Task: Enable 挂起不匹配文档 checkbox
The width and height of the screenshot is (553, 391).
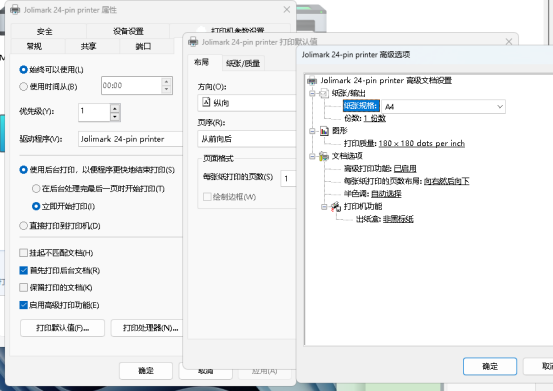Action: click(x=23, y=253)
